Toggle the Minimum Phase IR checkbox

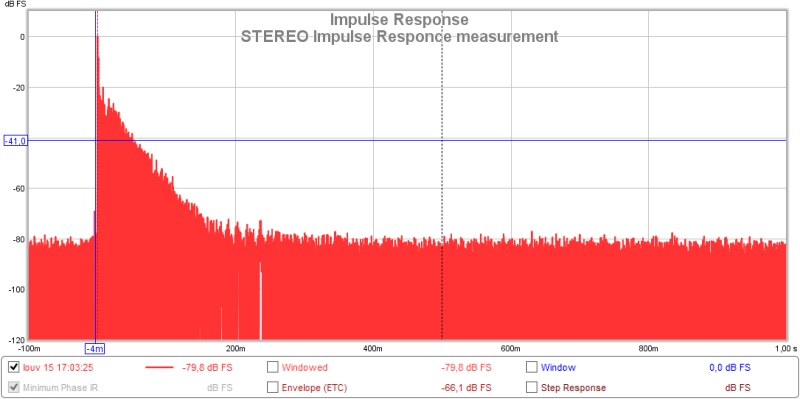14,387
